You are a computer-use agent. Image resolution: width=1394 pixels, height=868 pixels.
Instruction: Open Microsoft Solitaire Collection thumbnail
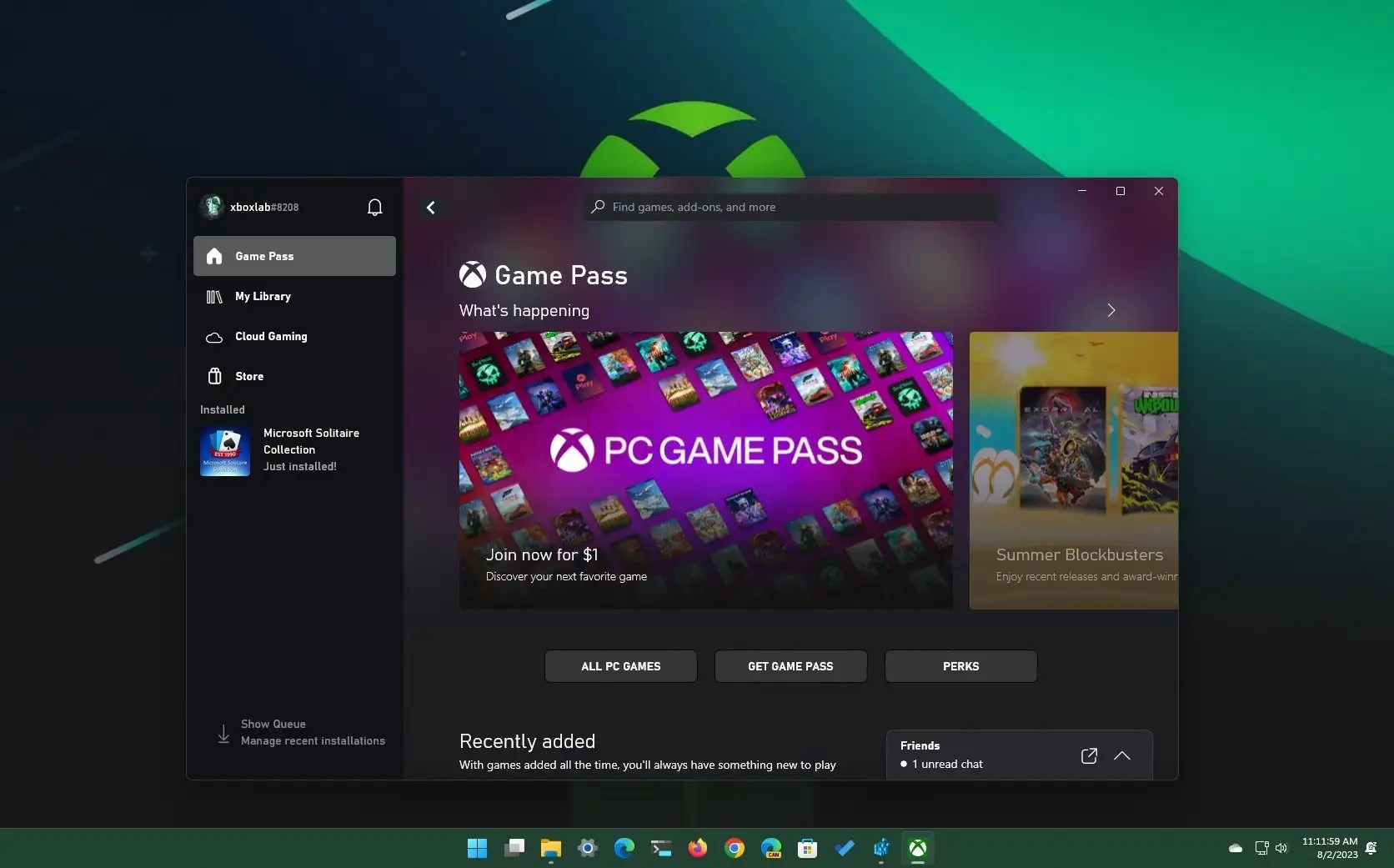224,451
